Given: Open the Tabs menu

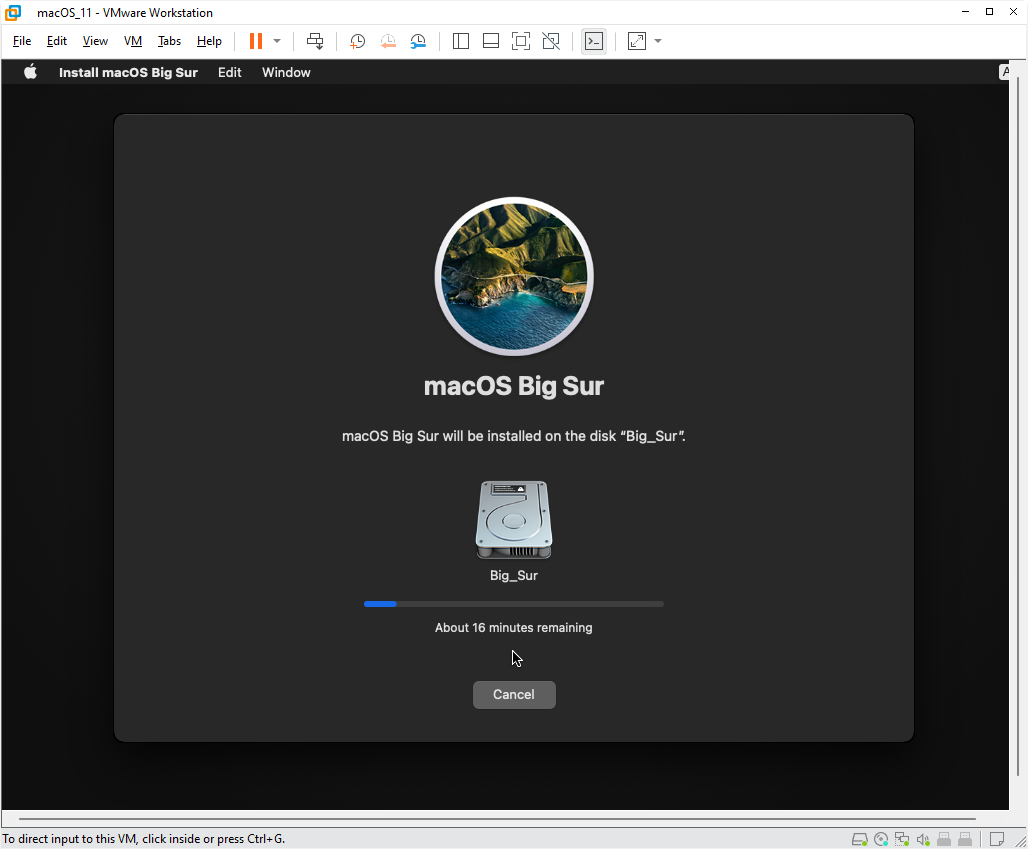Looking at the screenshot, I should [169, 41].
